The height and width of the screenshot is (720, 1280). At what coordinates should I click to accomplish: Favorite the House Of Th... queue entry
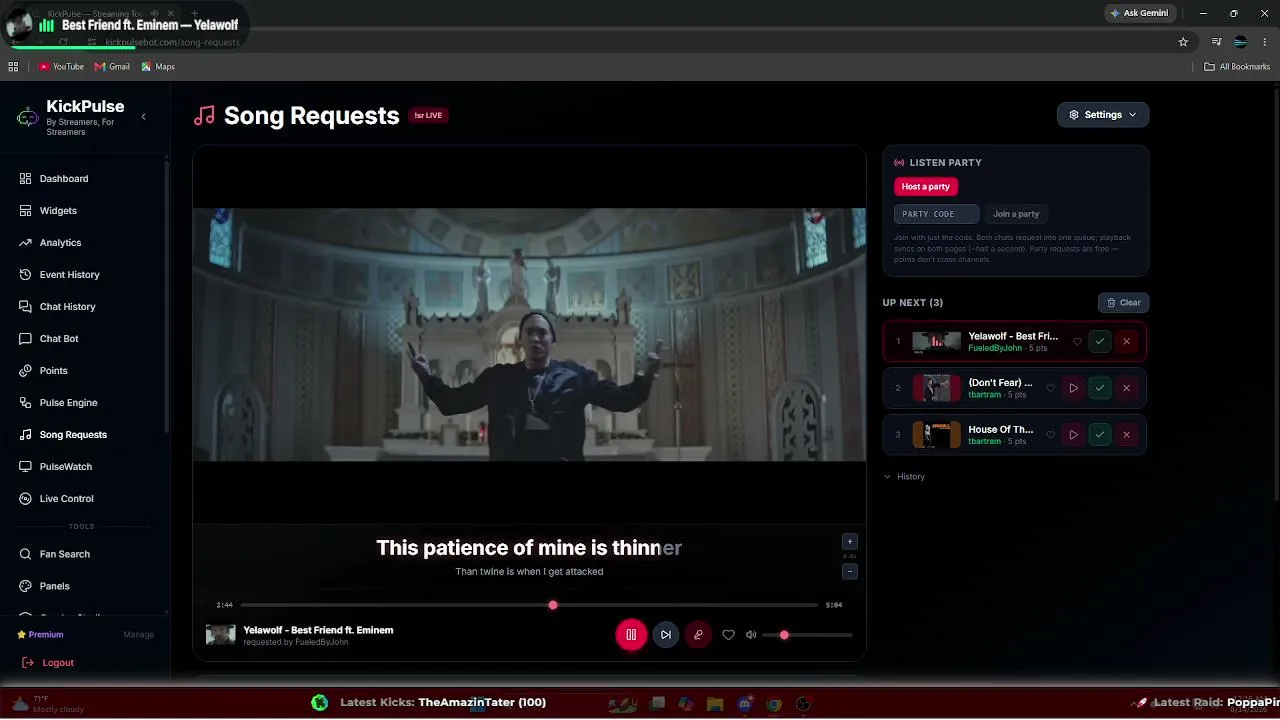point(1050,435)
